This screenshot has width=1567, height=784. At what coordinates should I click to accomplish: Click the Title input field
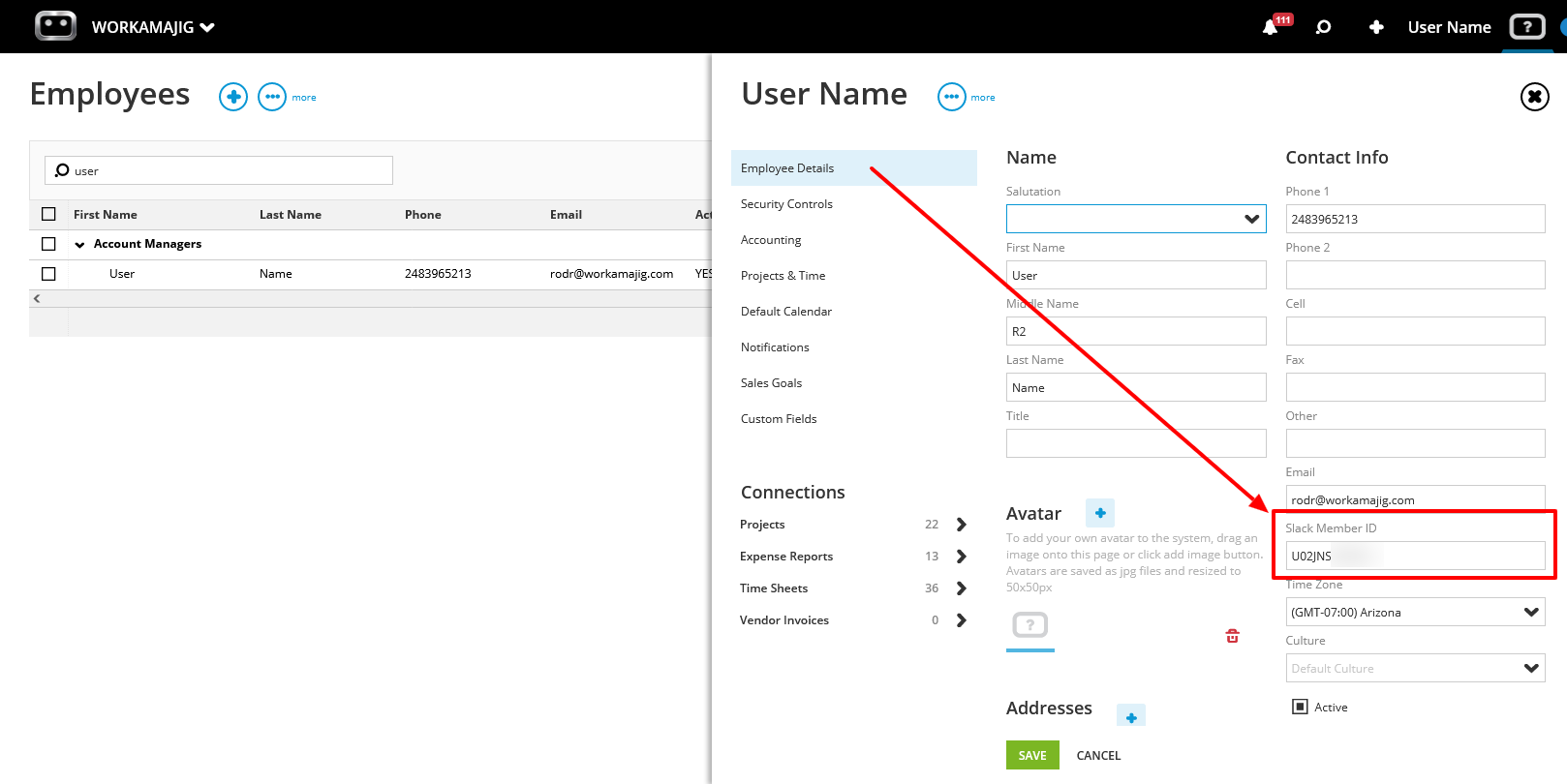click(x=1136, y=443)
